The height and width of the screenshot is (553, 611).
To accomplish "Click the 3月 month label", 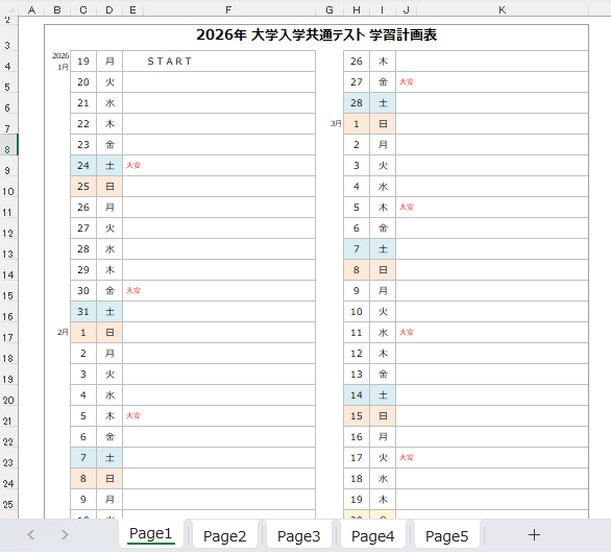I will (x=336, y=124).
